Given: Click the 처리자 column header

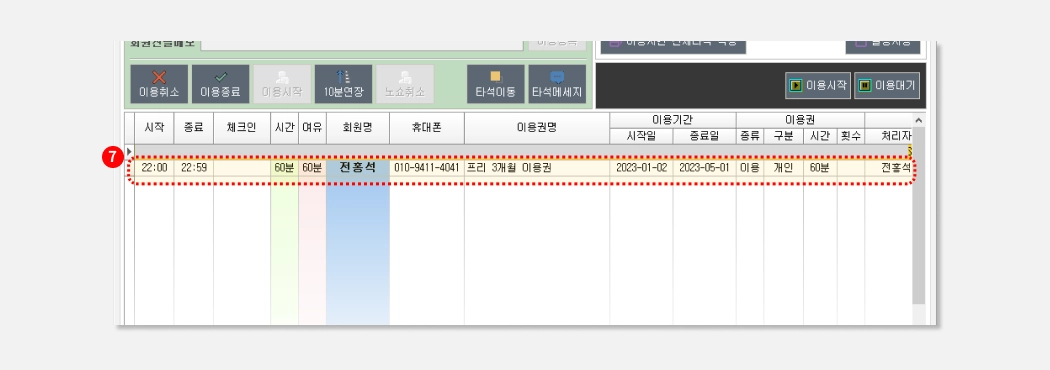Looking at the screenshot, I should (x=889, y=136).
